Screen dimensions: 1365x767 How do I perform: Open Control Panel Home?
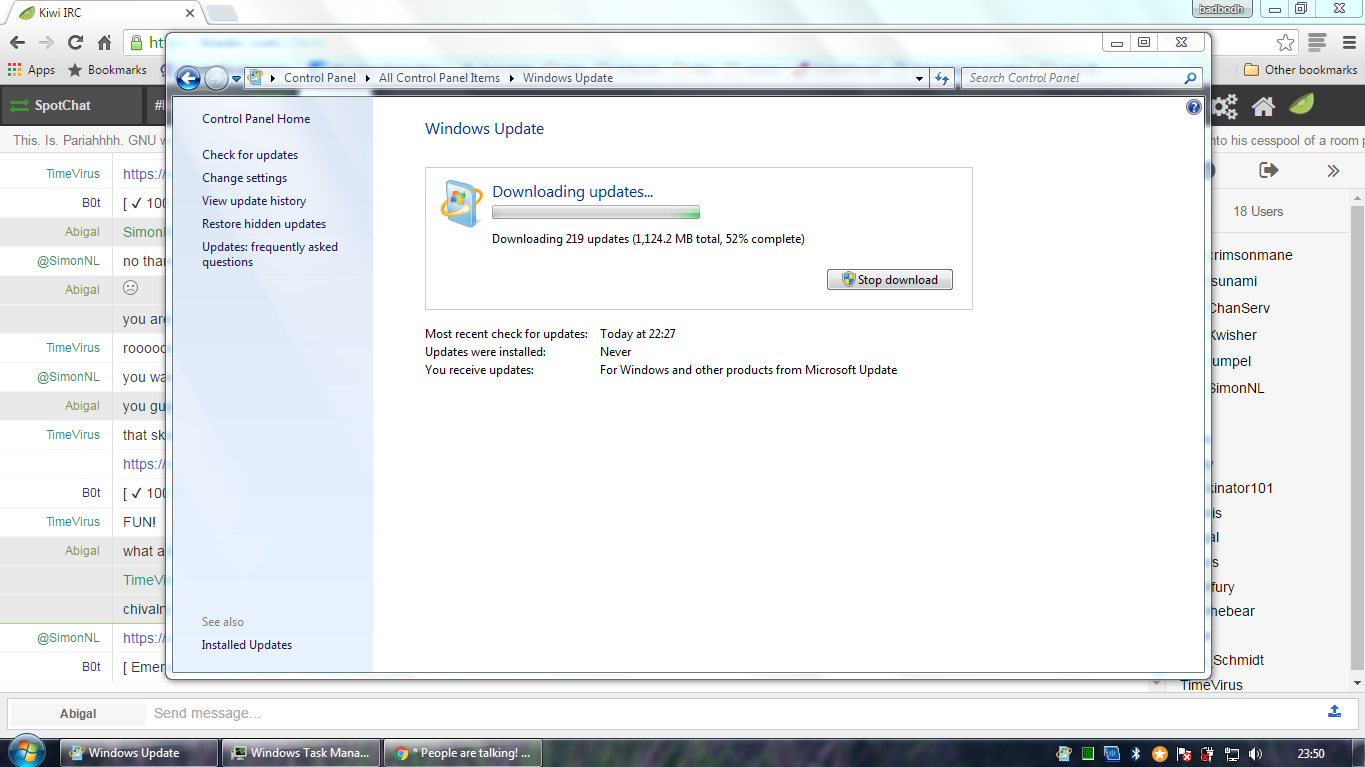pyautogui.click(x=256, y=119)
